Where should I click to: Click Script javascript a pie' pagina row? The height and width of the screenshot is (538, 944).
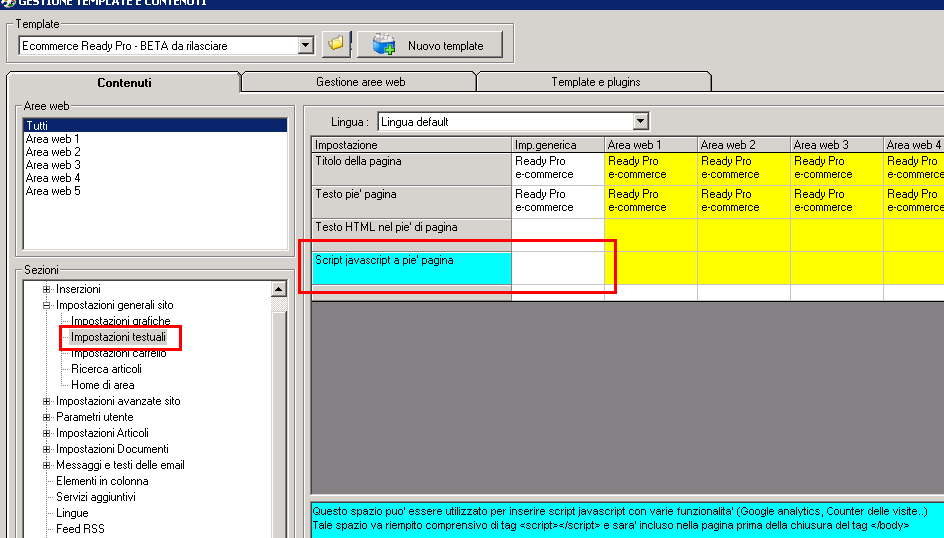[x=411, y=268]
